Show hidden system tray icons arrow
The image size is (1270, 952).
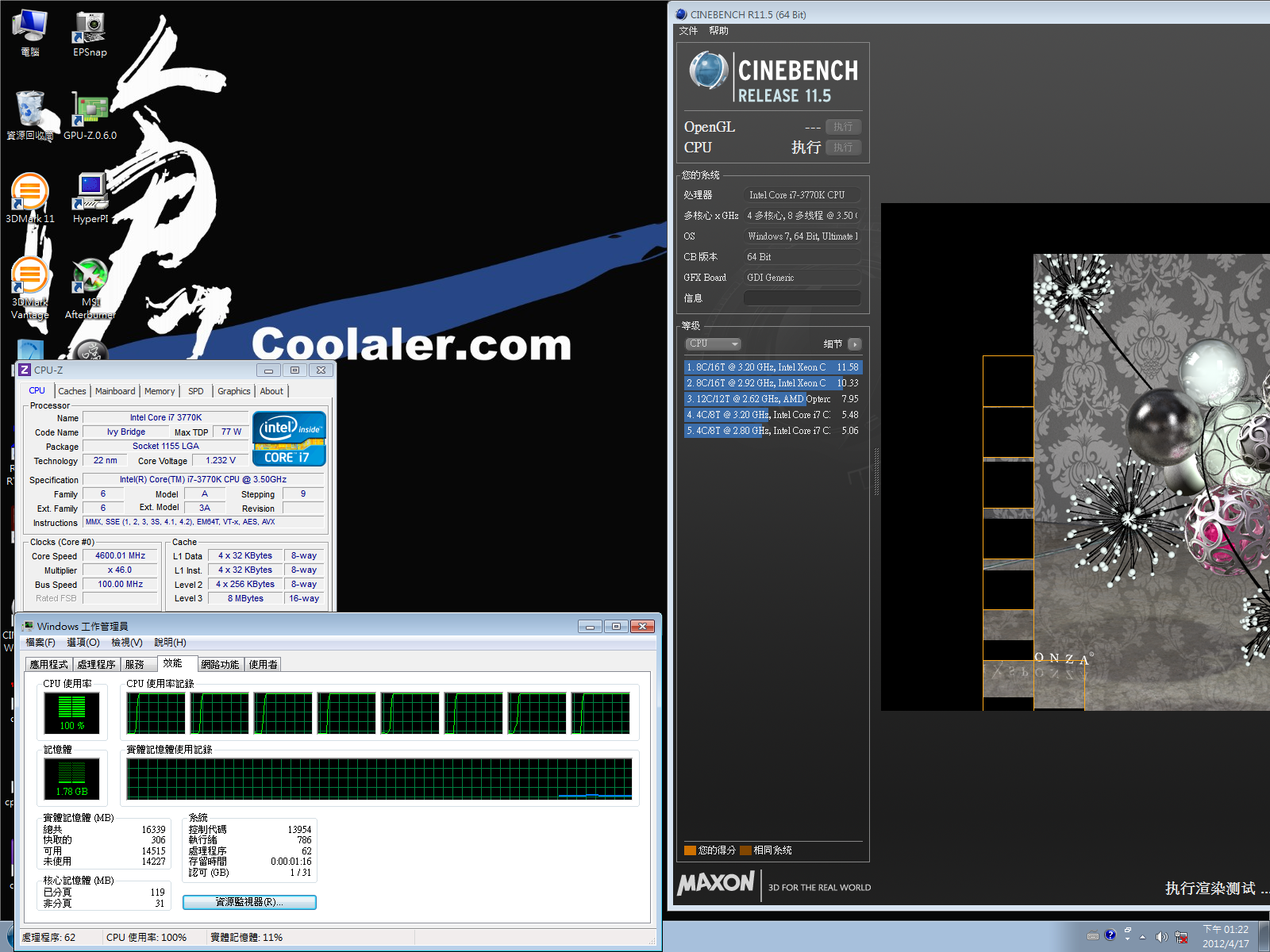(x=1142, y=937)
